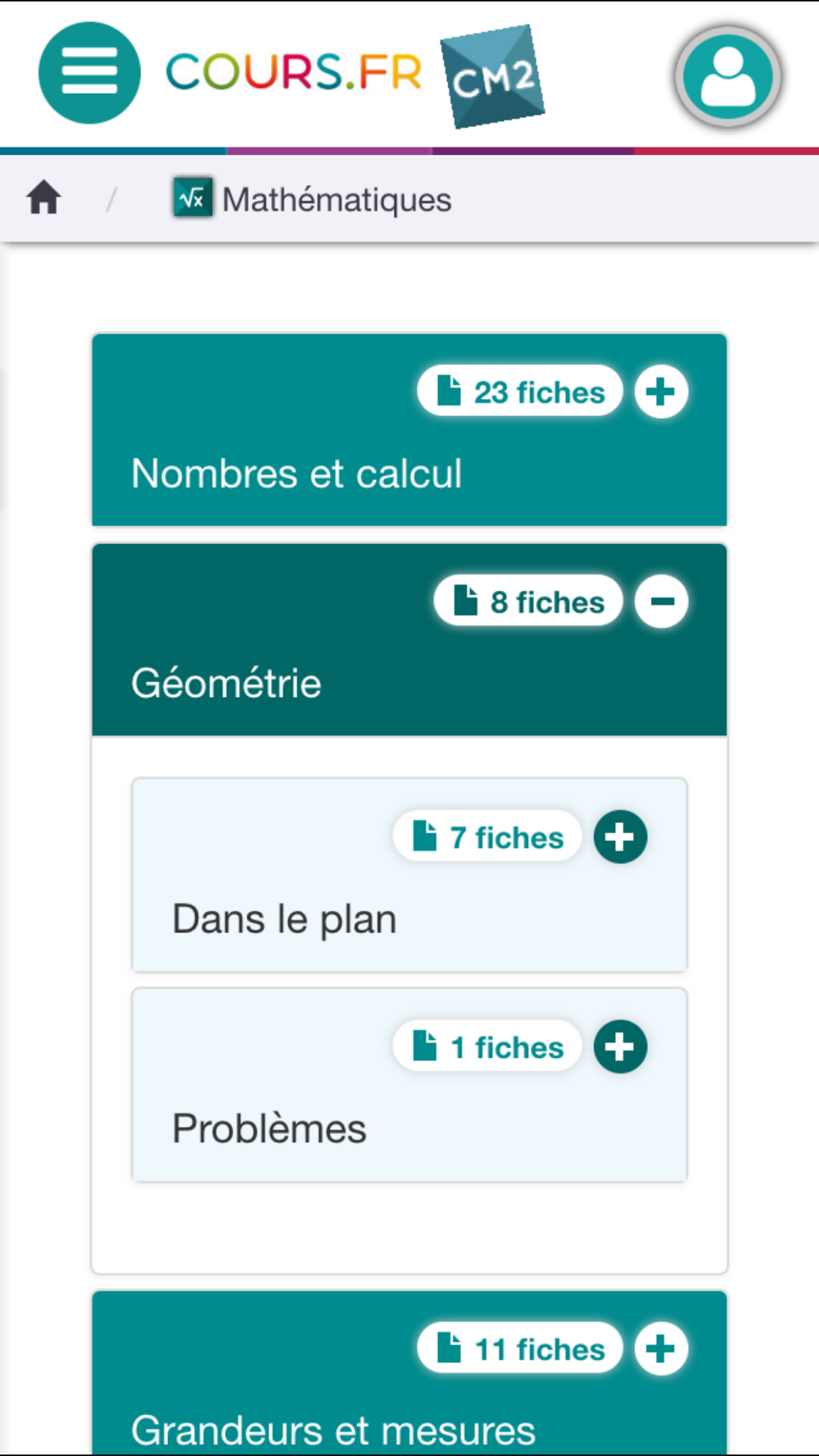Click the 8 fiches badge

[x=528, y=601]
